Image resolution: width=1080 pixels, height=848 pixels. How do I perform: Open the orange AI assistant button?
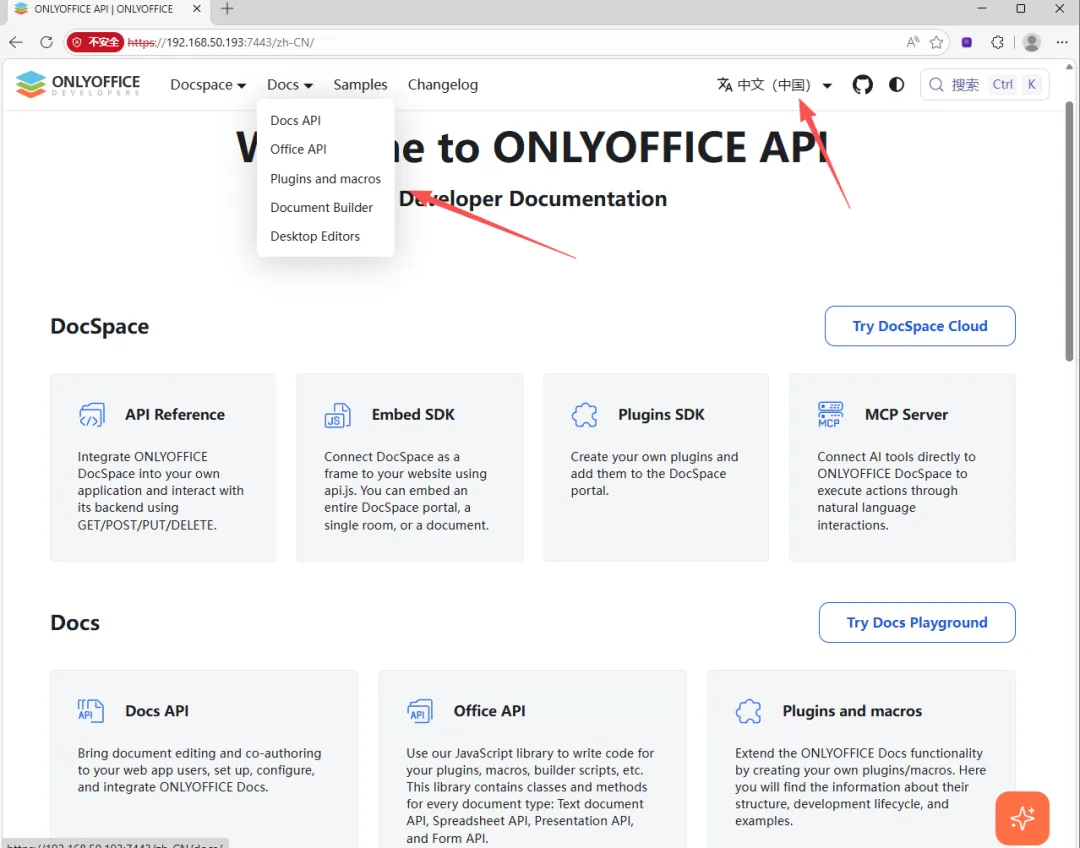coord(1022,818)
